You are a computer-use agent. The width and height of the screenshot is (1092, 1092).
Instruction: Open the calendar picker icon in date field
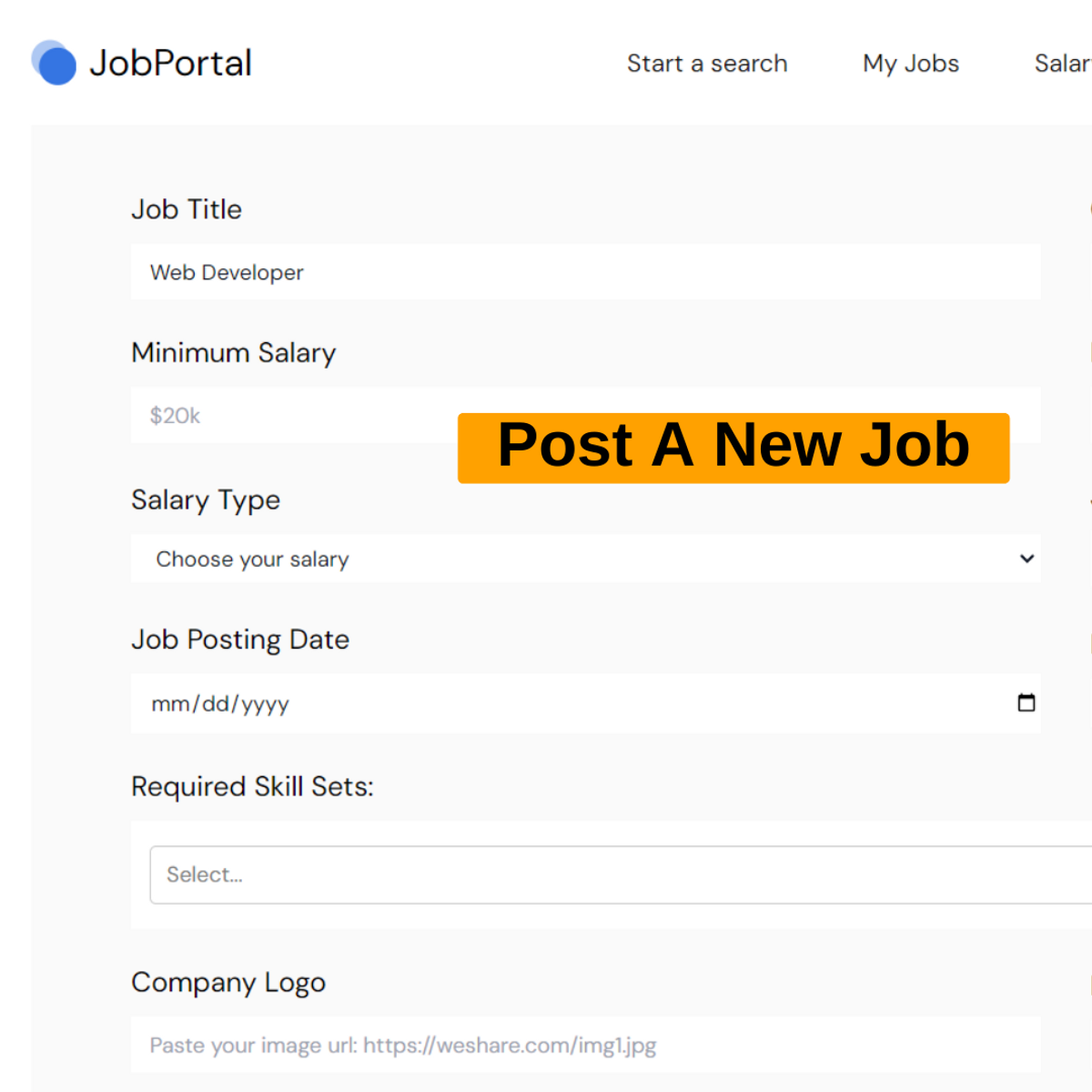1026,703
